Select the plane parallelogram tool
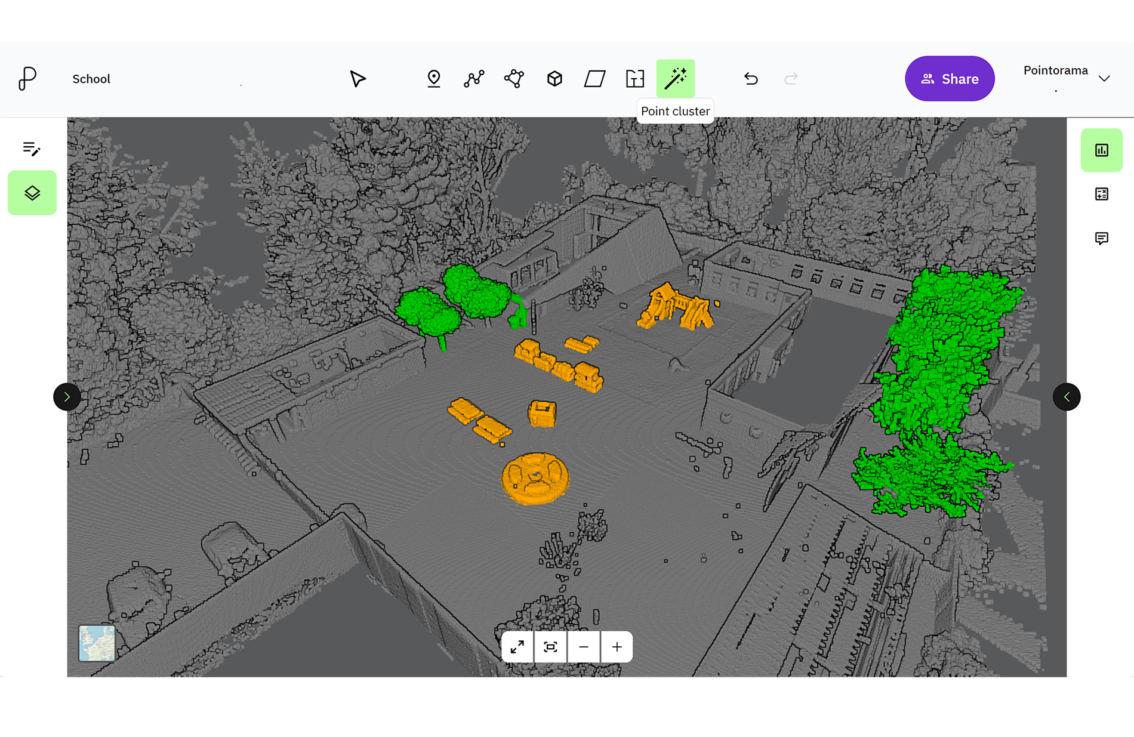The width and height of the screenshot is (1134, 737). pos(595,79)
